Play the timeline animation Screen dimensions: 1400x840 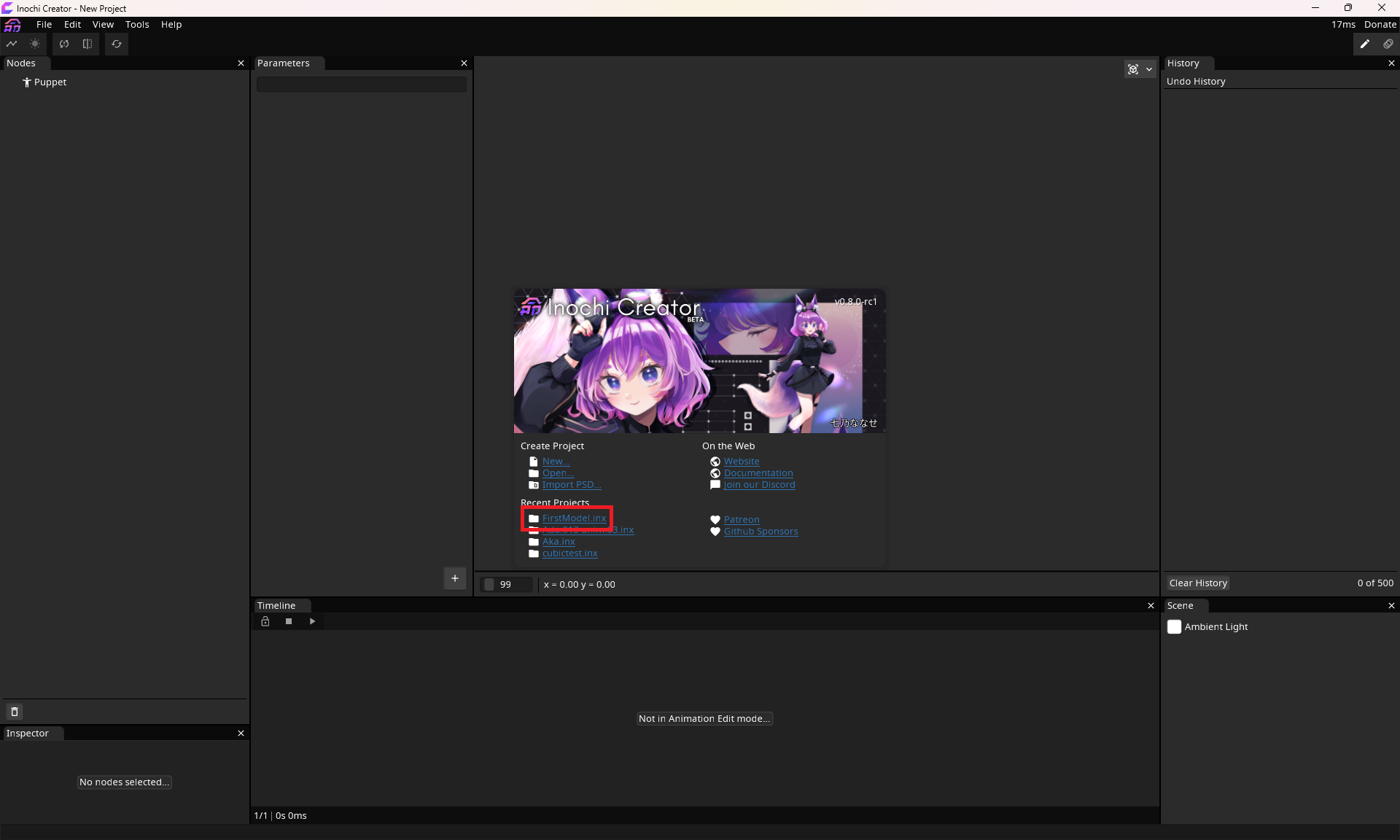pyautogui.click(x=312, y=621)
